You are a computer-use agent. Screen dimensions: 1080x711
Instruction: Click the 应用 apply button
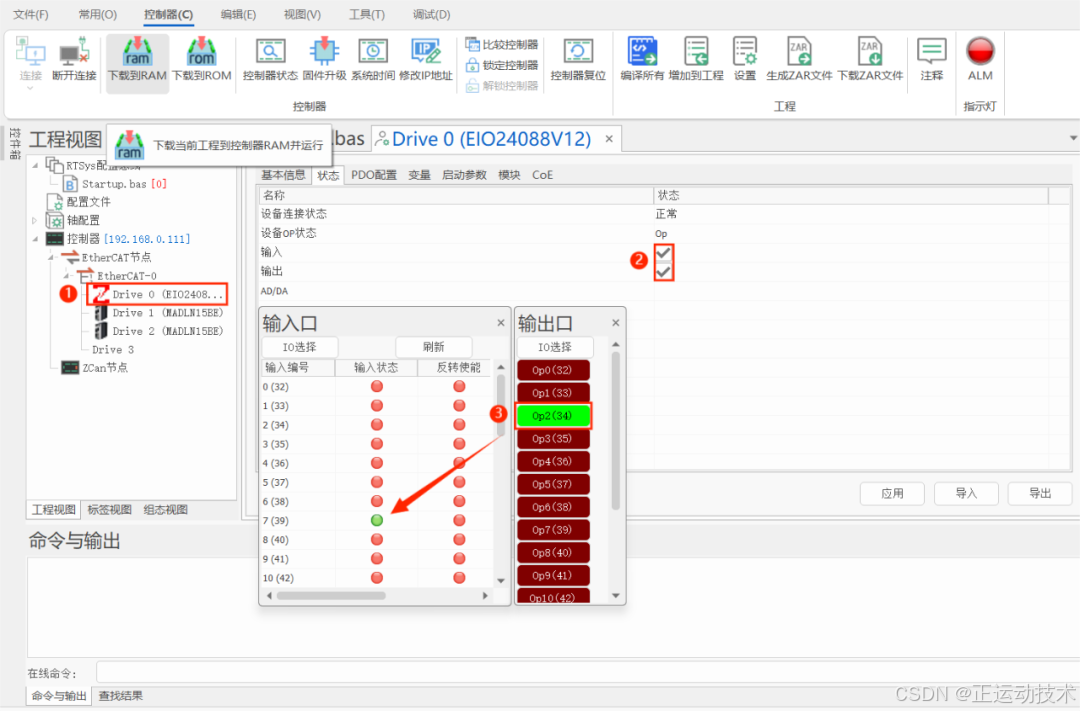click(x=891, y=493)
